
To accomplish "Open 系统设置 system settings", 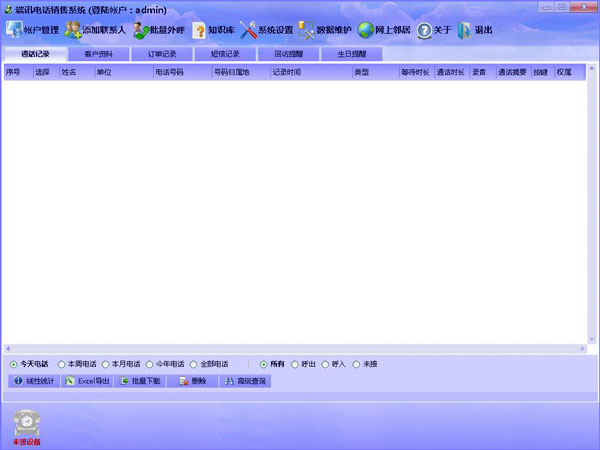I will (x=266, y=30).
